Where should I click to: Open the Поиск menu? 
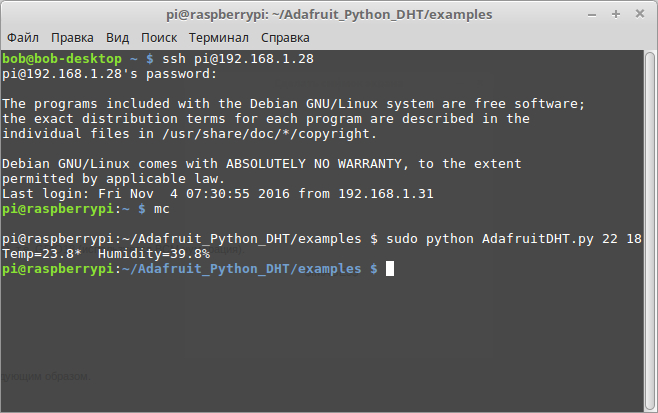tap(159, 38)
